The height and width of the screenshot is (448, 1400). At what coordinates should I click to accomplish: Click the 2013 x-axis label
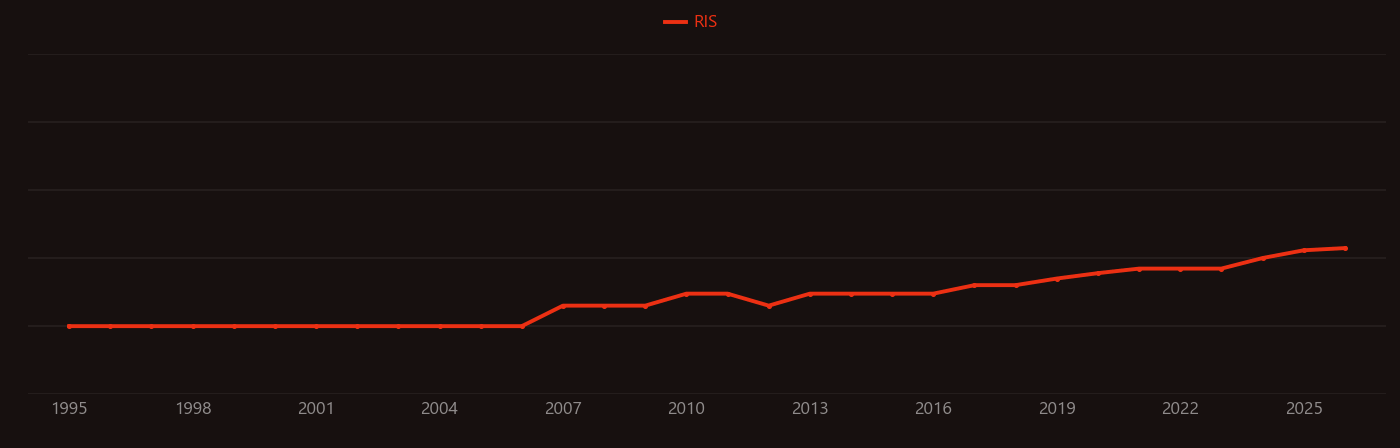click(810, 409)
